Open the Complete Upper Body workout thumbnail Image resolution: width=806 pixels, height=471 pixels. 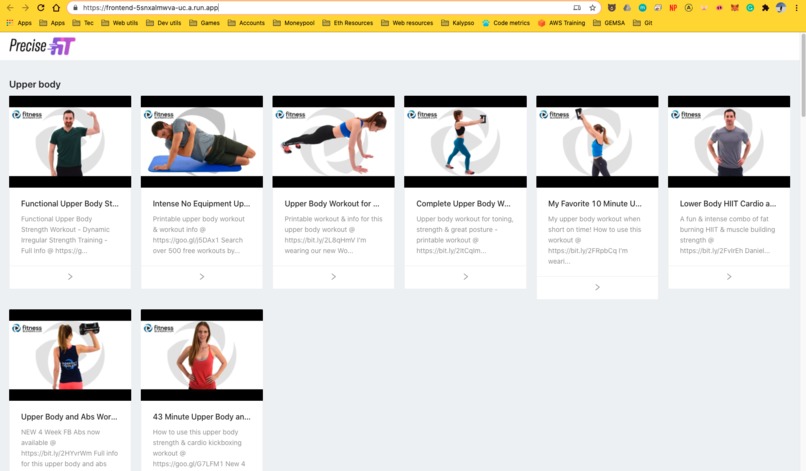coord(465,141)
